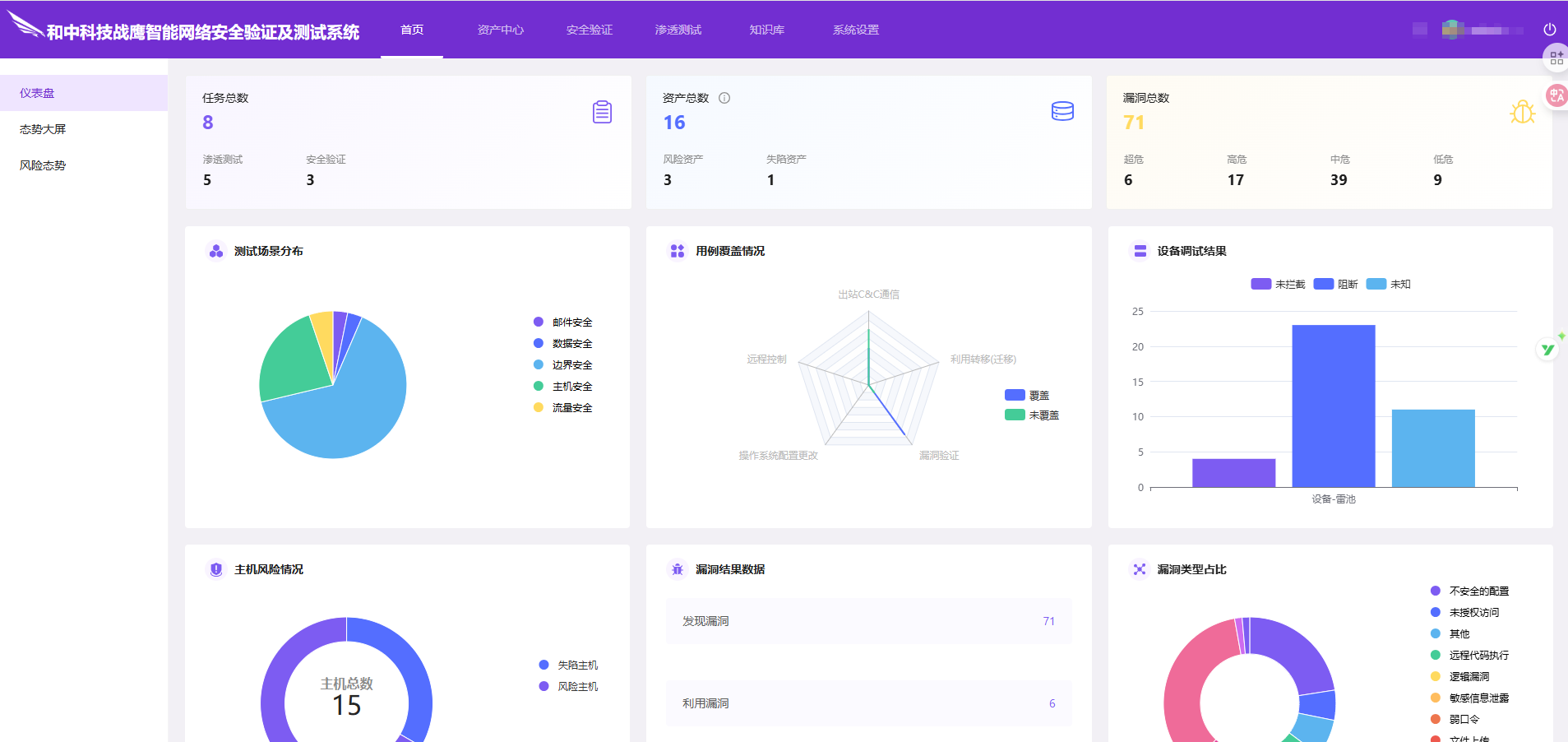The height and width of the screenshot is (742, 1568).
Task: Click the clipboard icon in task total card
Action: click(x=602, y=112)
